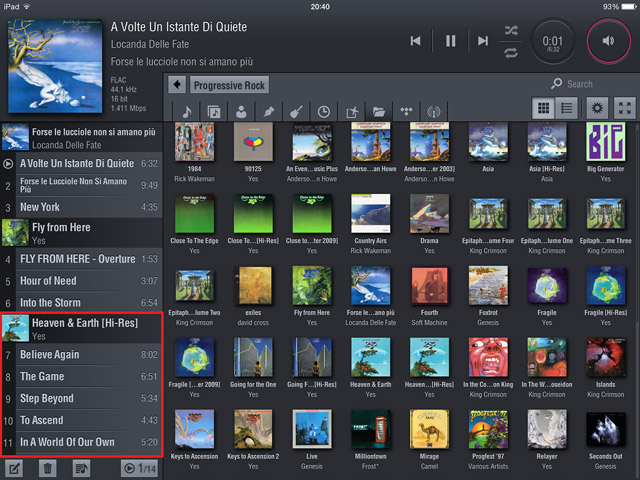Click the volume speaker dial
Image resolution: width=640 pixels, height=480 pixels.
[x=608, y=41]
